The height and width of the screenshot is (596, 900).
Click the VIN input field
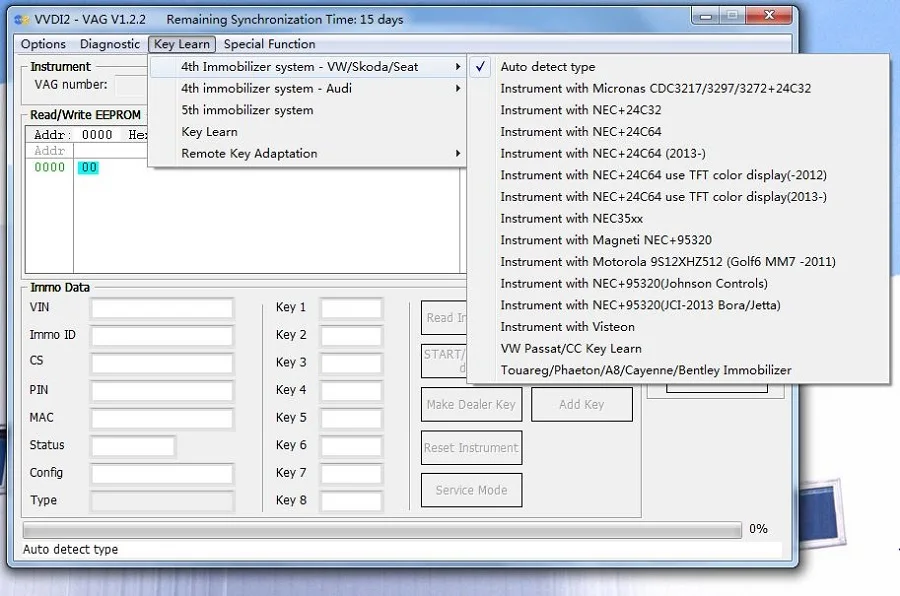162,308
